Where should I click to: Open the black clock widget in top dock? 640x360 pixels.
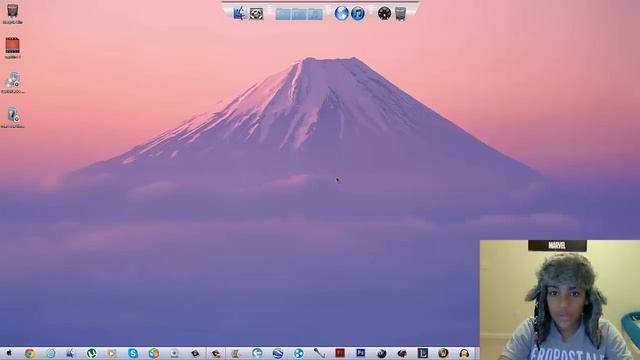(384, 13)
